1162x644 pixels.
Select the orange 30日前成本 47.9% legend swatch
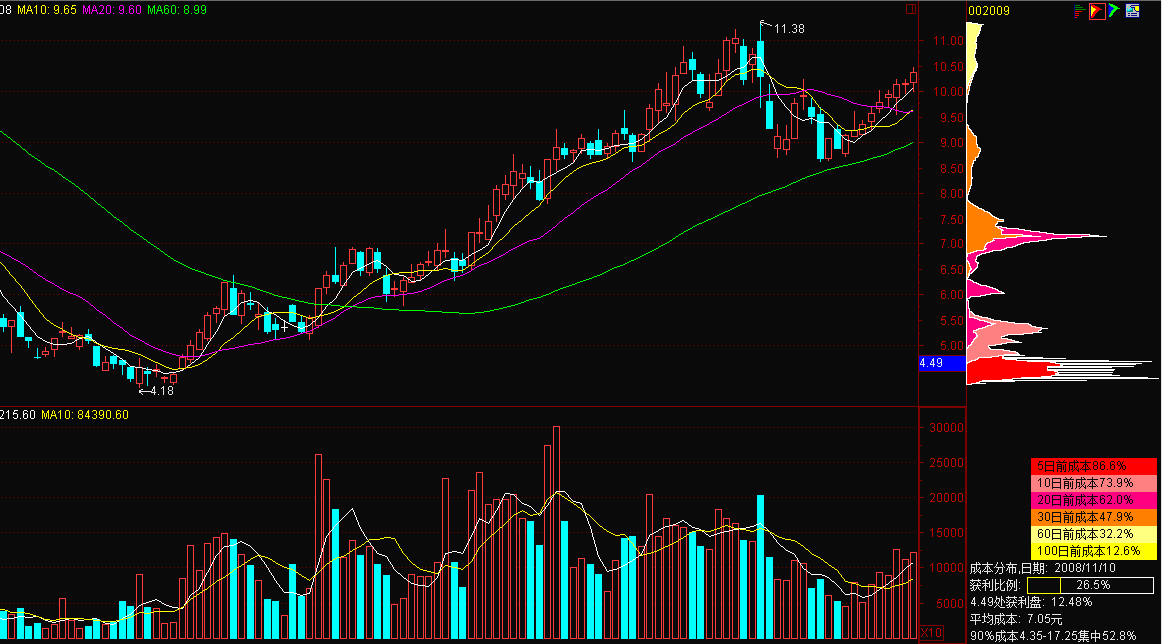tap(1094, 517)
